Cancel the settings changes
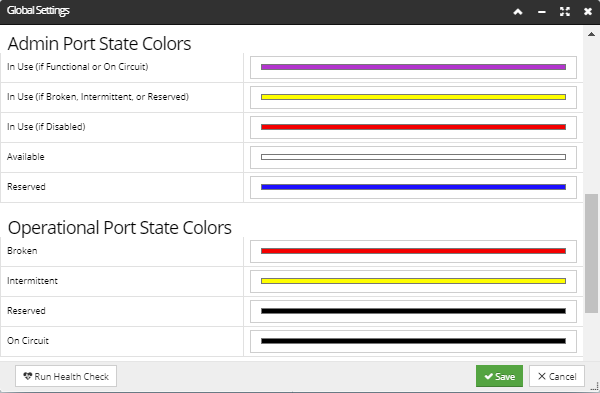This screenshot has height=393, width=600. pos(557,376)
